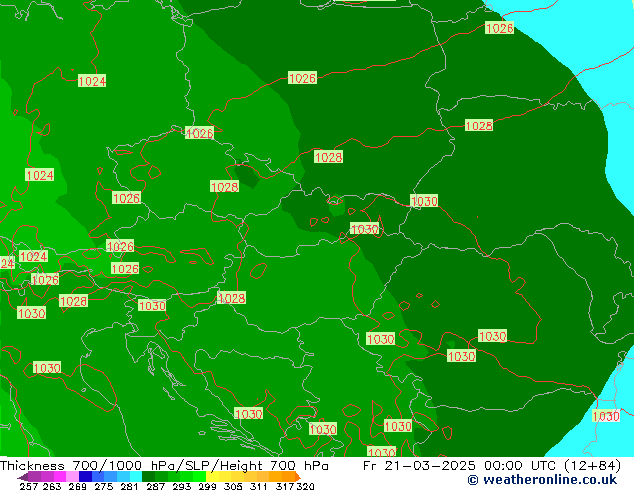
Task: Pick the cyan swatch above legend value 281
Action: pyautogui.click(x=130, y=477)
